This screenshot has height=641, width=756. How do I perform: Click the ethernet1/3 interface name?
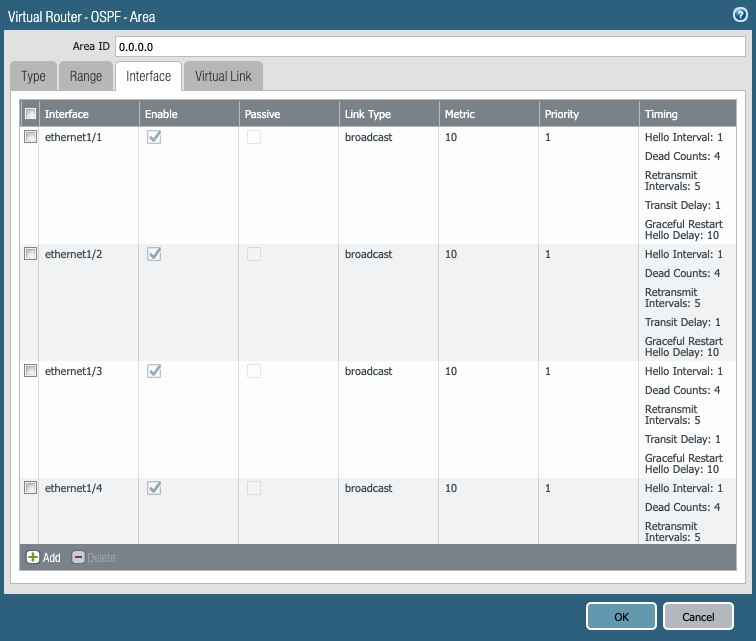click(73, 371)
